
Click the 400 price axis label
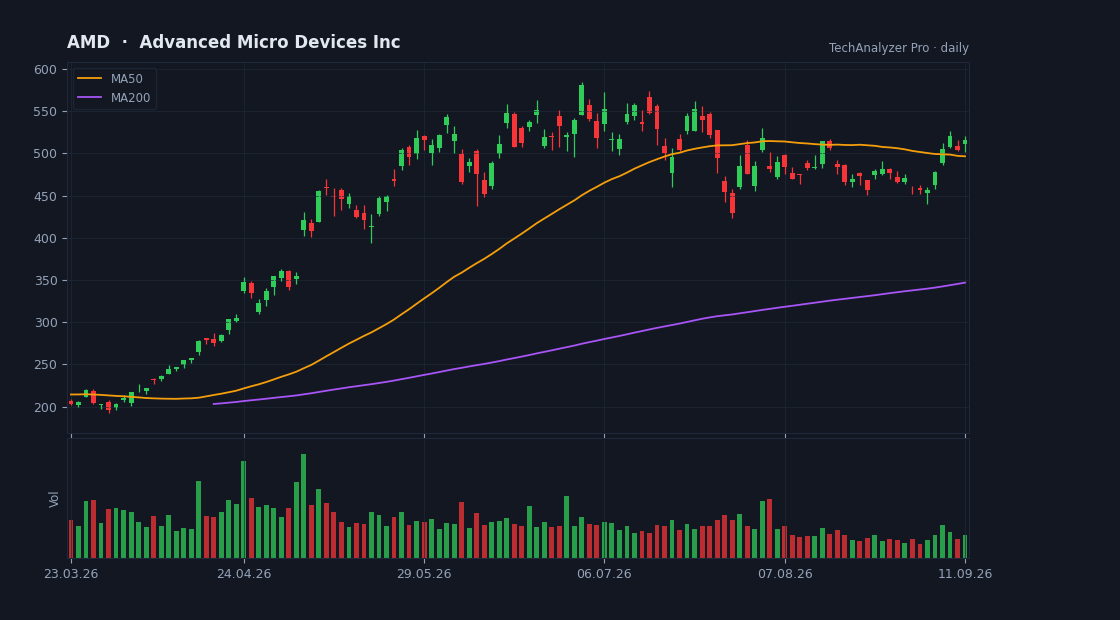pos(45,239)
